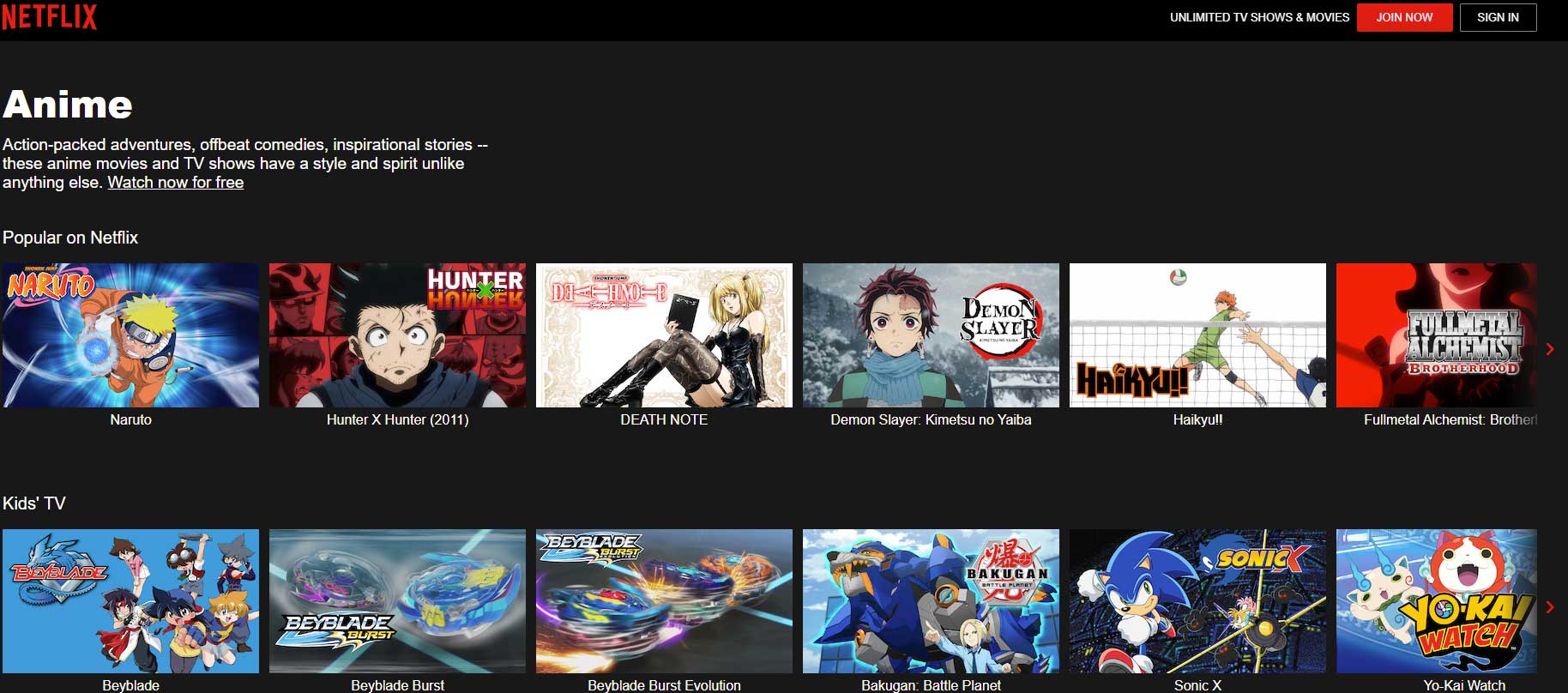The width and height of the screenshot is (1568, 693).
Task: Click the Hunter X Hunter (2011) title
Action: click(x=397, y=419)
